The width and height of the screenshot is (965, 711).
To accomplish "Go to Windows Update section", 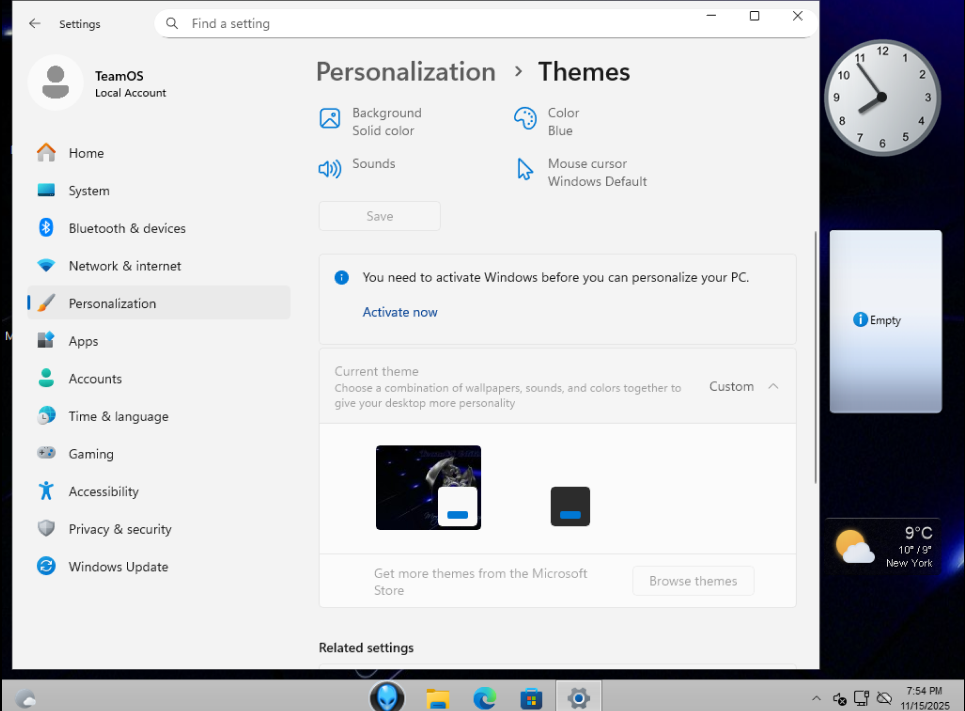I will pos(118,567).
